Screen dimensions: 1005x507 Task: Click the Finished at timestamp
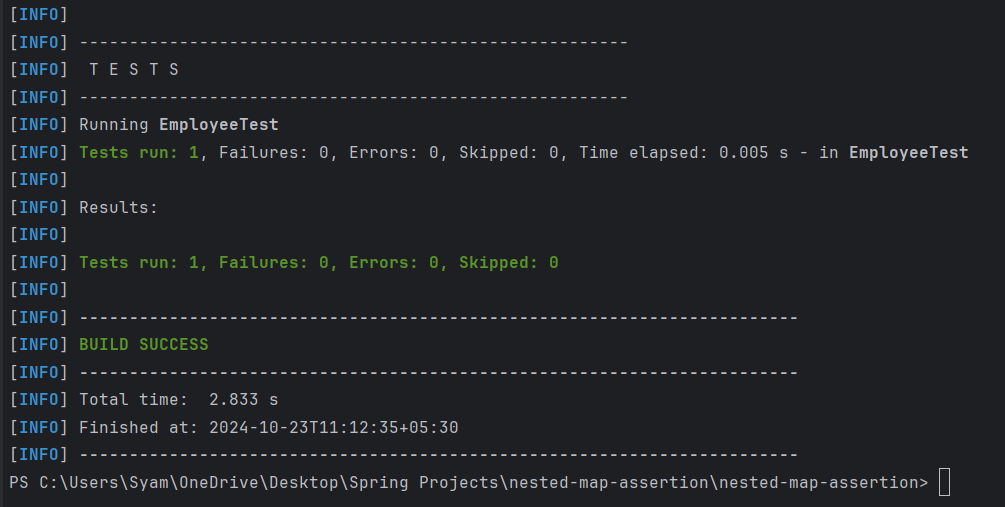tap(334, 427)
